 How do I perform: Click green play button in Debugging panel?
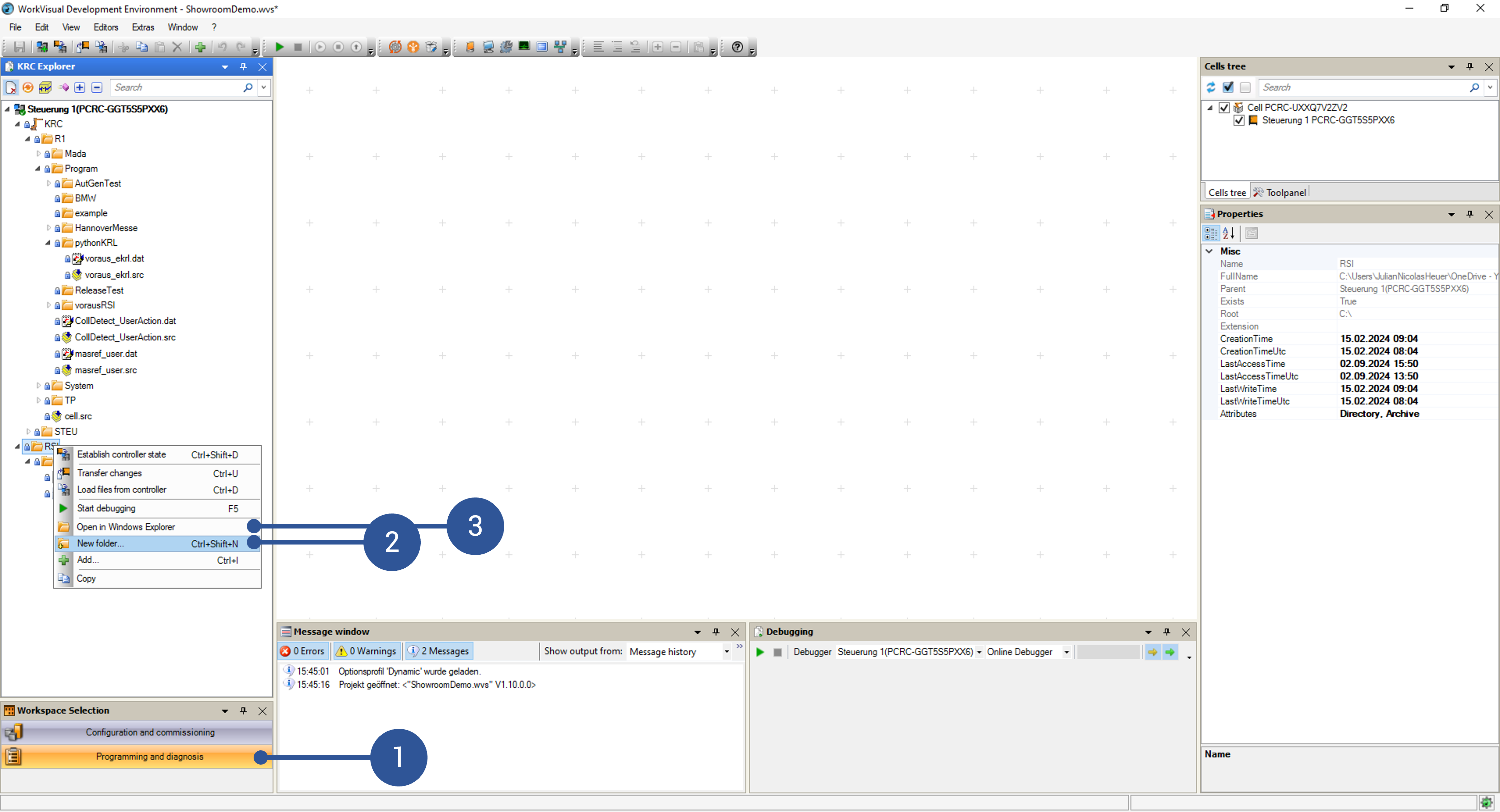point(760,652)
